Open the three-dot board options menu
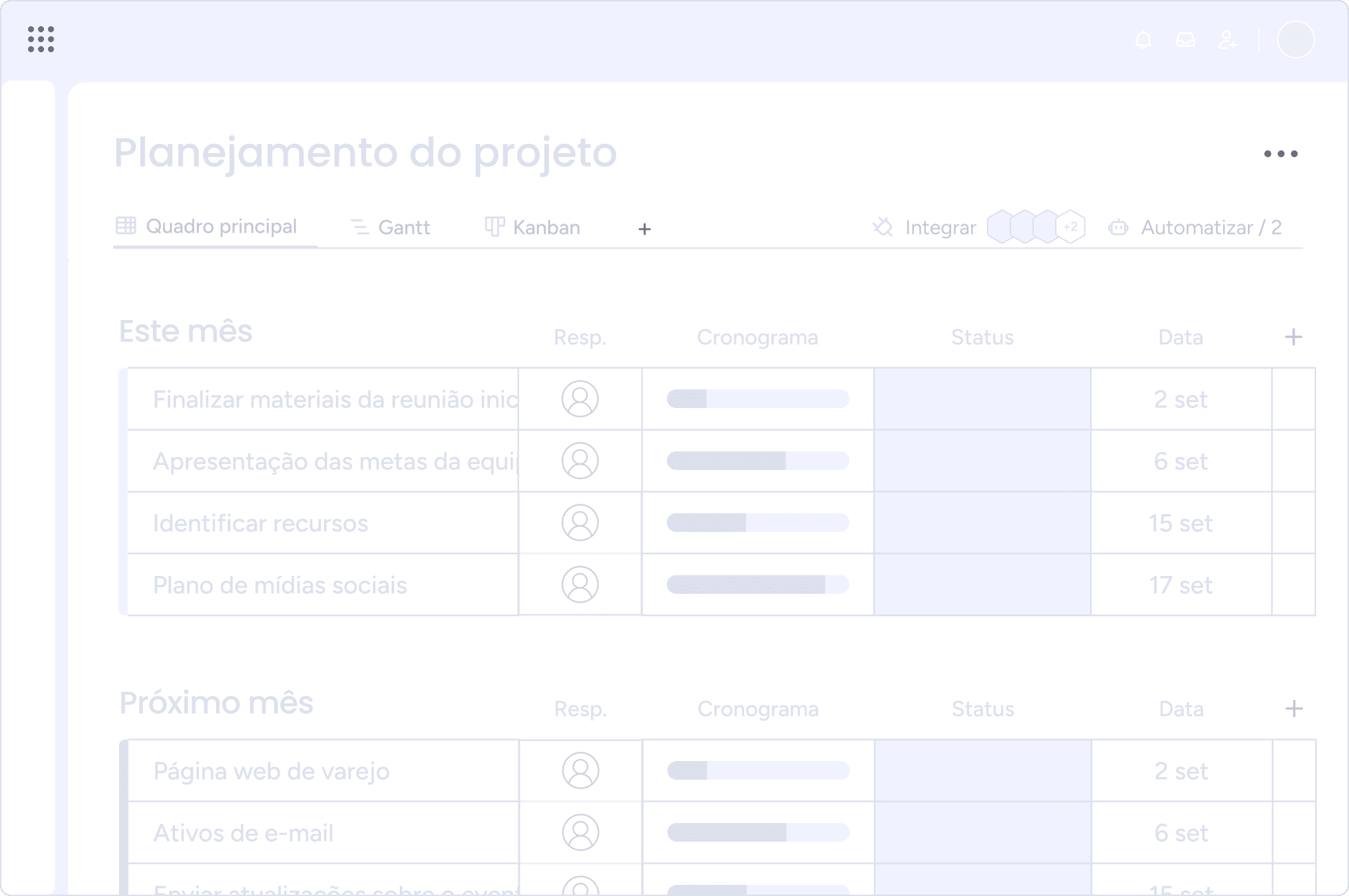The height and width of the screenshot is (896, 1349). pyautogui.click(x=1280, y=154)
